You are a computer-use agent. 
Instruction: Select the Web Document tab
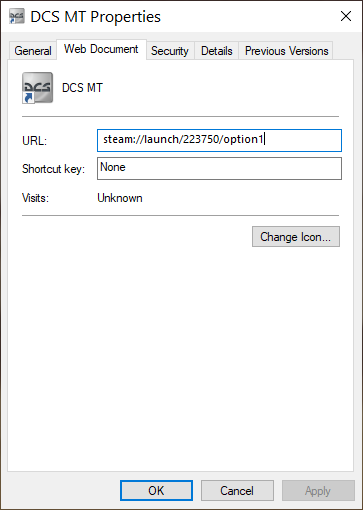pos(101,49)
